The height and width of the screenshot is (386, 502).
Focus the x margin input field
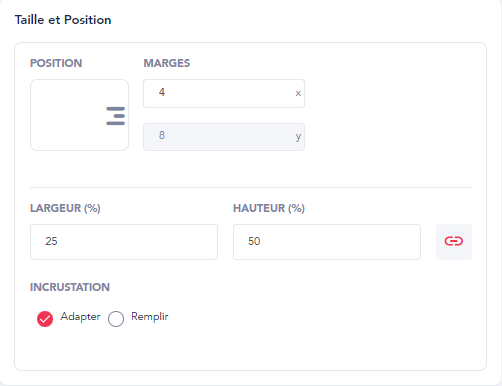[x=224, y=93]
